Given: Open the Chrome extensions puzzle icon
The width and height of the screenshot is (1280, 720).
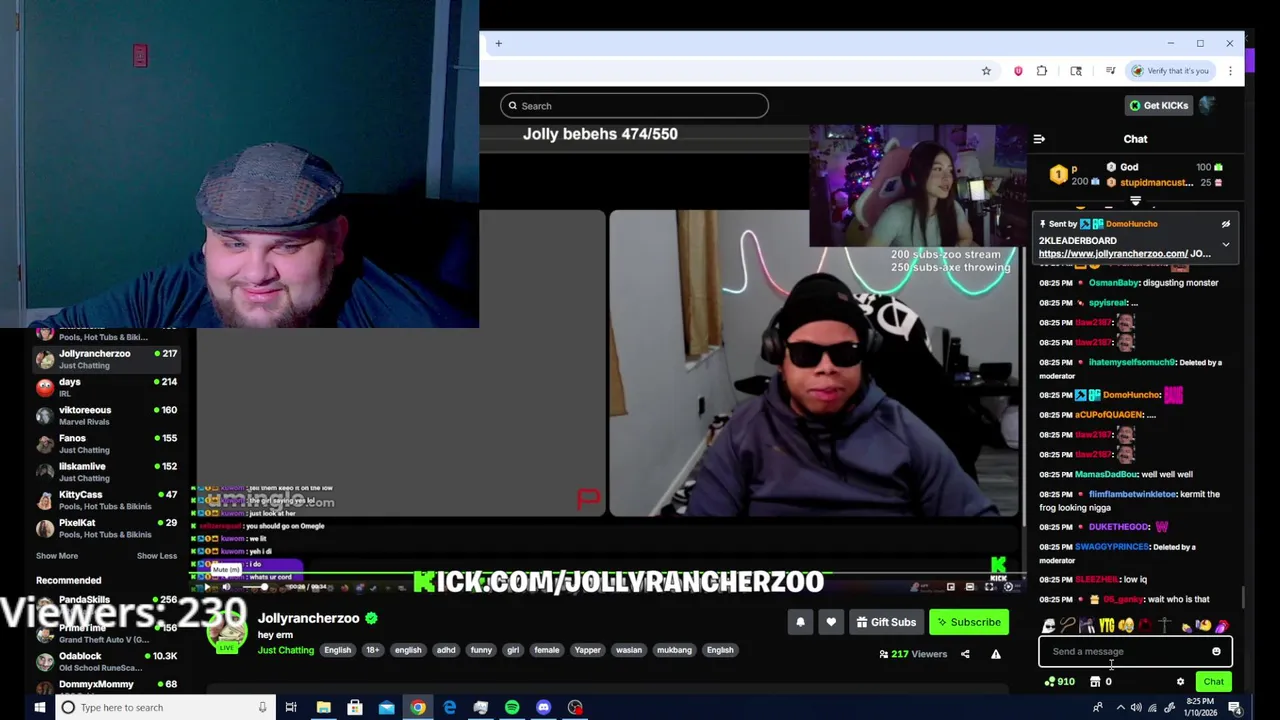Looking at the screenshot, I should coord(1042,71).
